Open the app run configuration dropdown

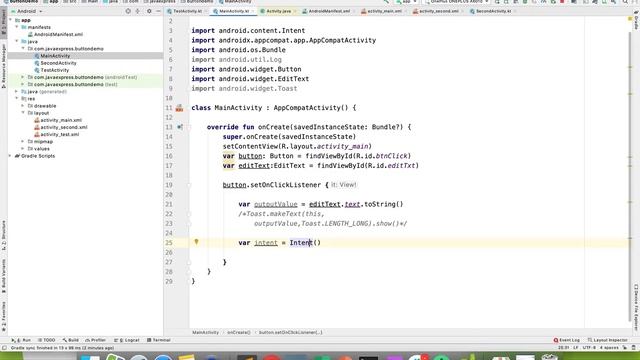(x=406, y=2)
